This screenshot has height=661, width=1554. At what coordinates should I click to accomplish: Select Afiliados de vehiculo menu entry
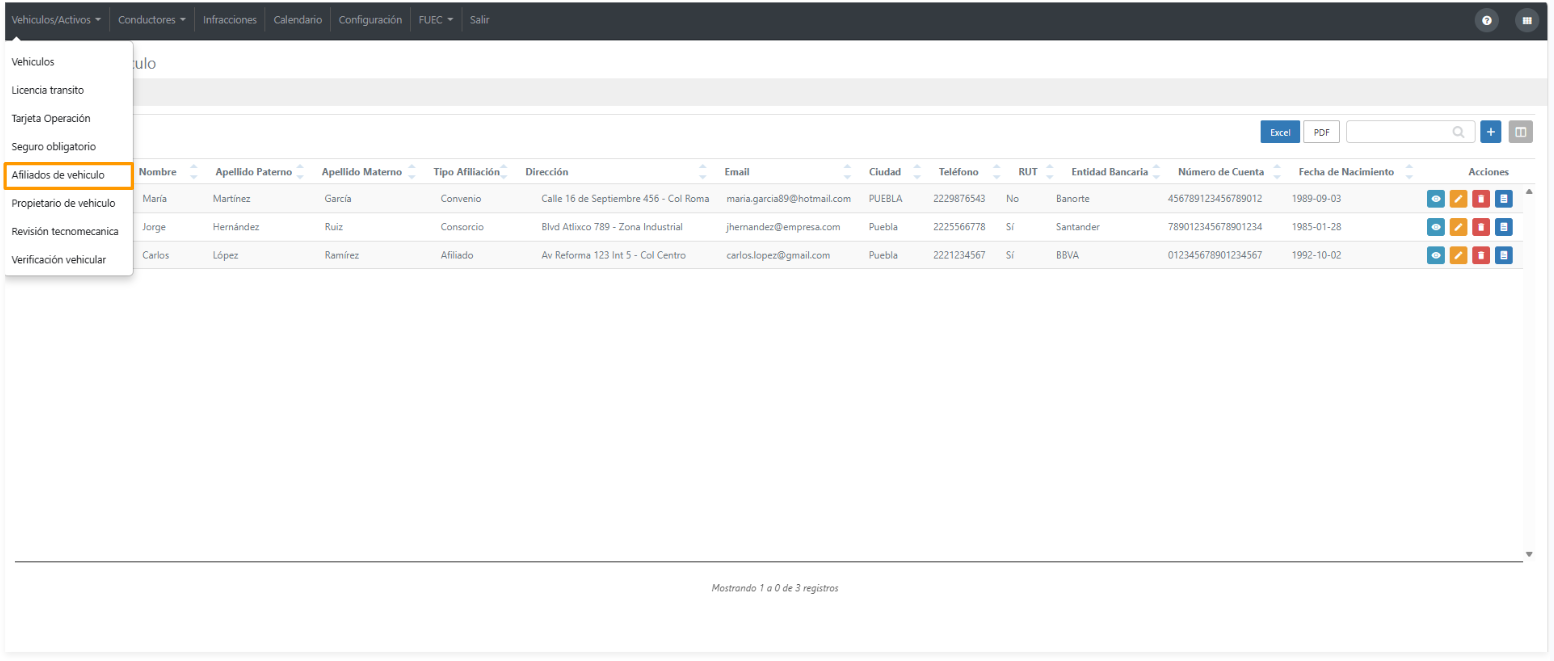pos(69,175)
